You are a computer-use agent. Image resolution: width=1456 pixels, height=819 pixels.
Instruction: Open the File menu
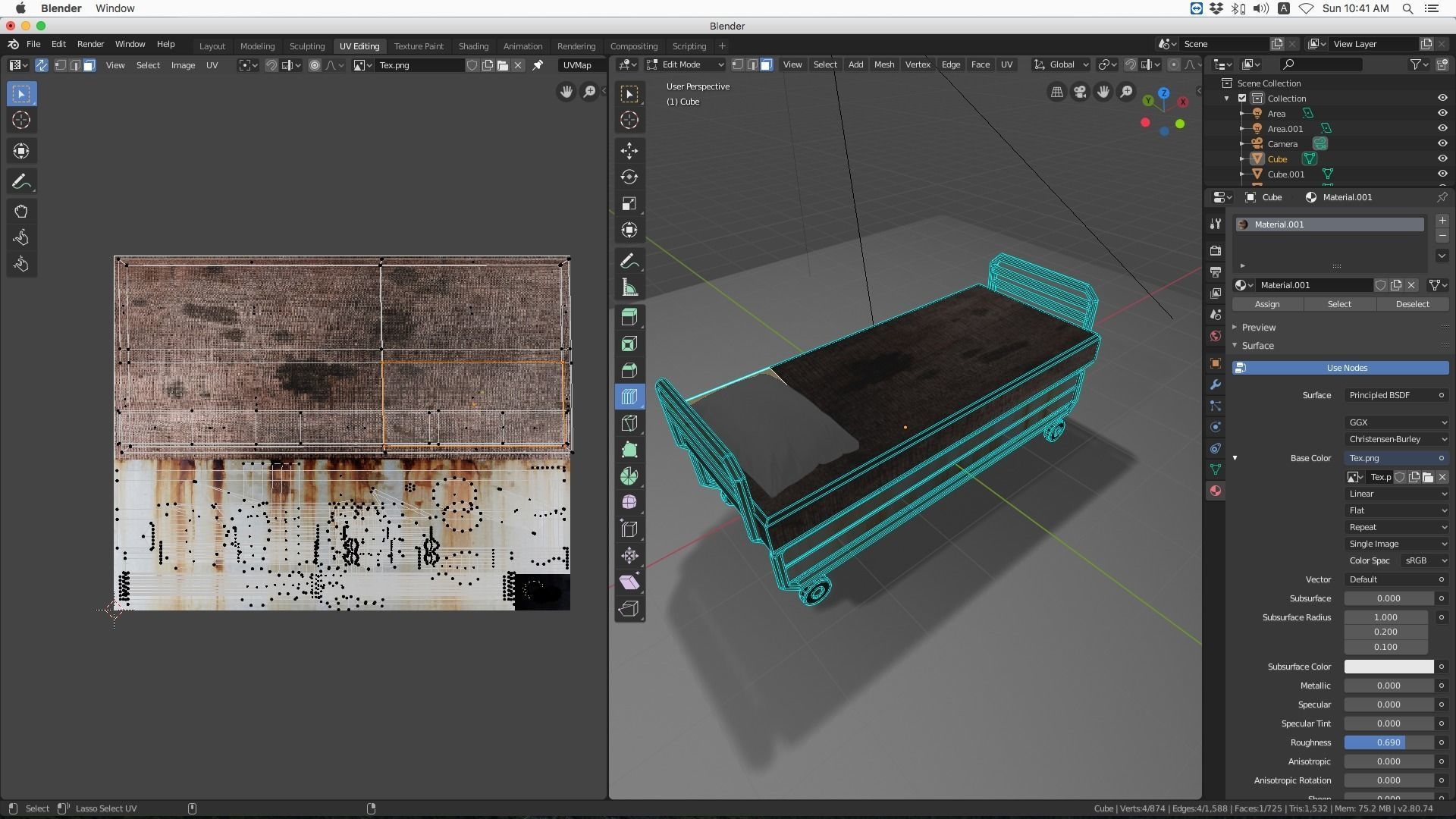(x=33, y=44)
